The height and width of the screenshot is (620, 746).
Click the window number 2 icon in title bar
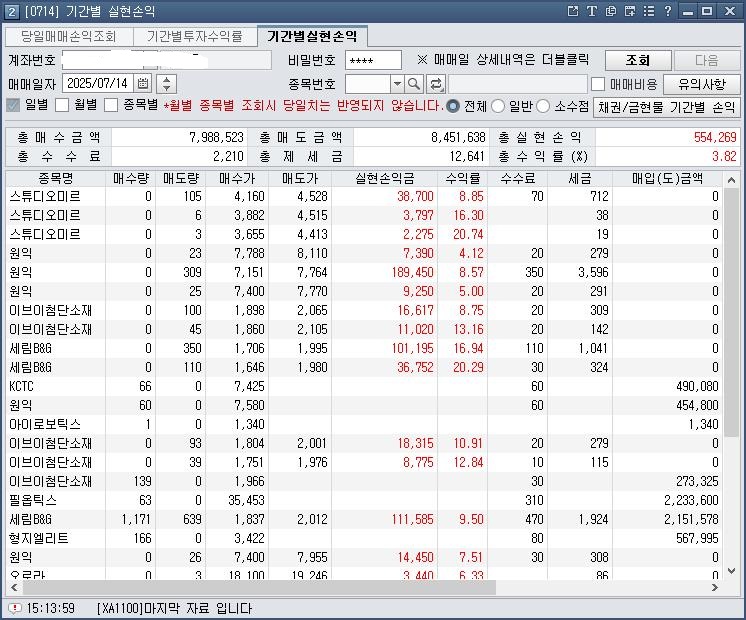click(x=11, y=11)
